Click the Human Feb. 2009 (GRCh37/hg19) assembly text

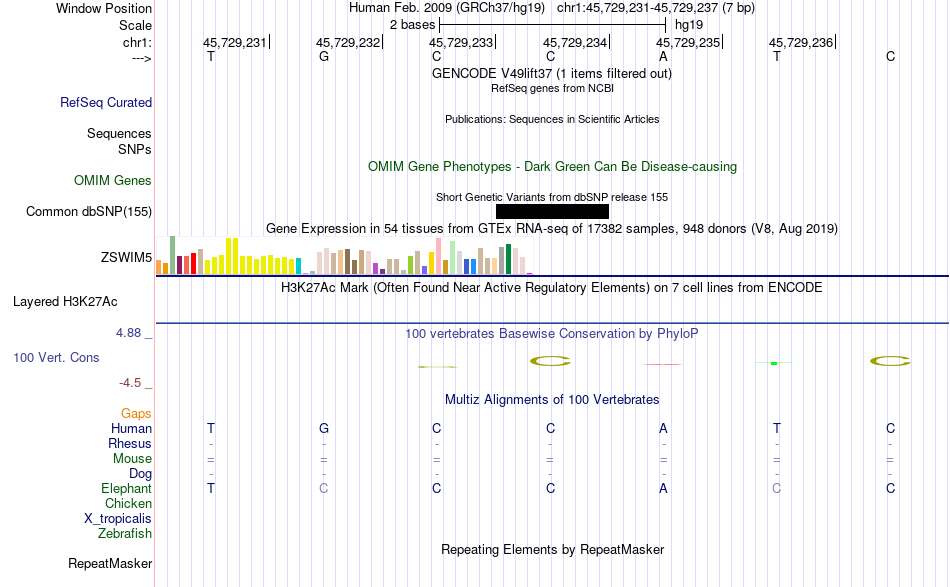coord(447,8)
